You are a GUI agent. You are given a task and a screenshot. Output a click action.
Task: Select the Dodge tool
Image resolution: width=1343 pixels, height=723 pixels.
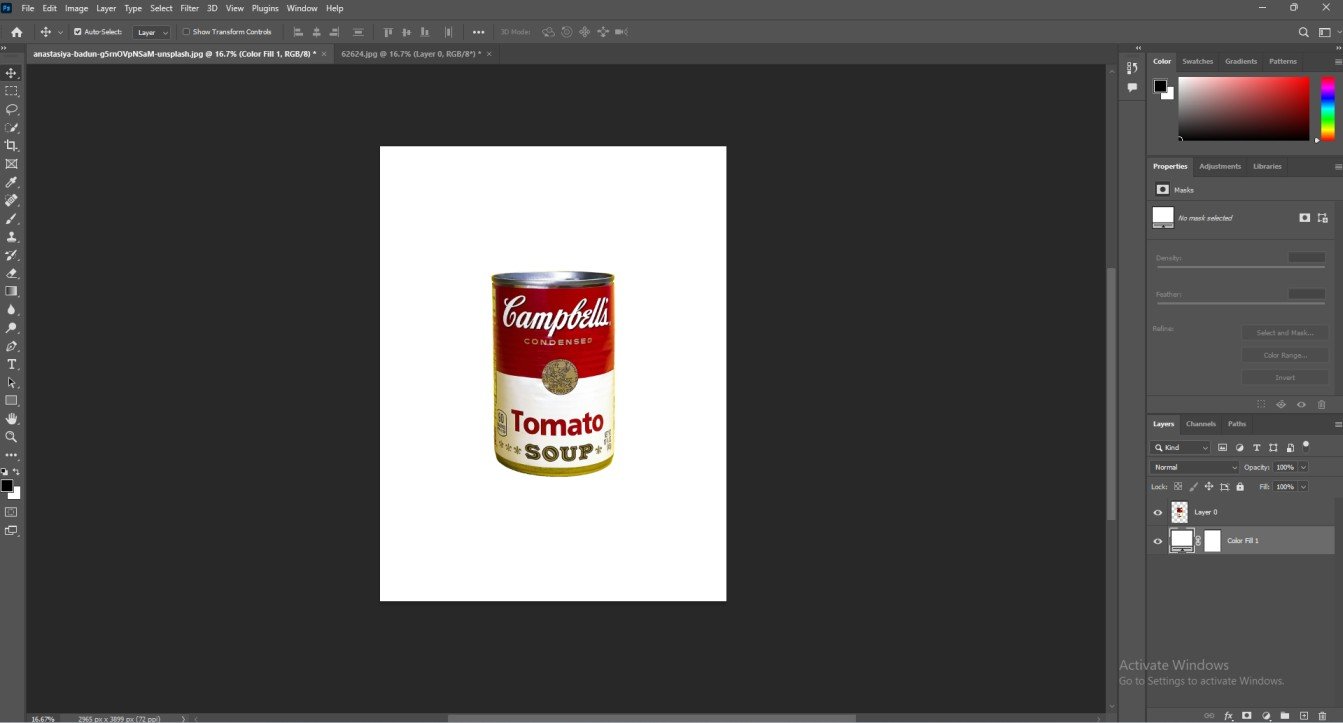pos(12,328)
